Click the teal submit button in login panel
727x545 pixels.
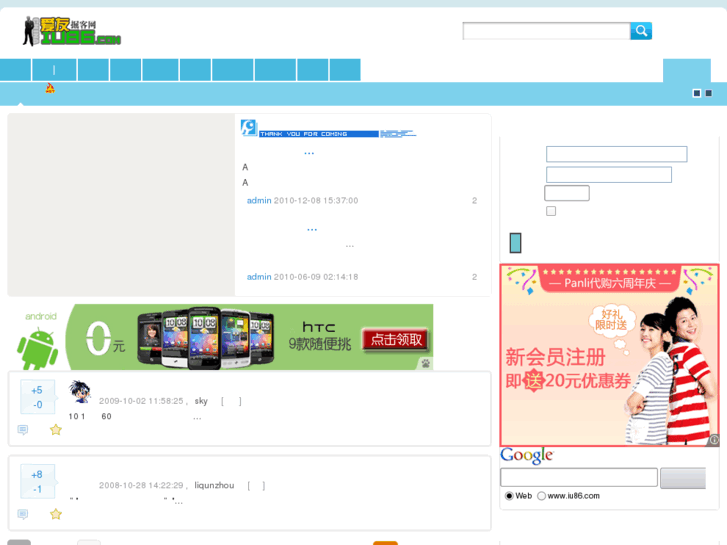(x=516, y=243)
